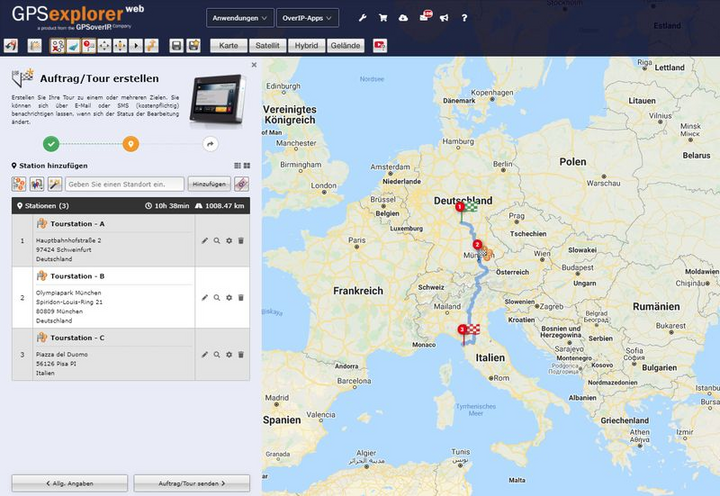Image resolution: width=720 pixels, height=496 pixels.
Task: Click the Allg. Angaben back button
Action: [x=70, y=483]
